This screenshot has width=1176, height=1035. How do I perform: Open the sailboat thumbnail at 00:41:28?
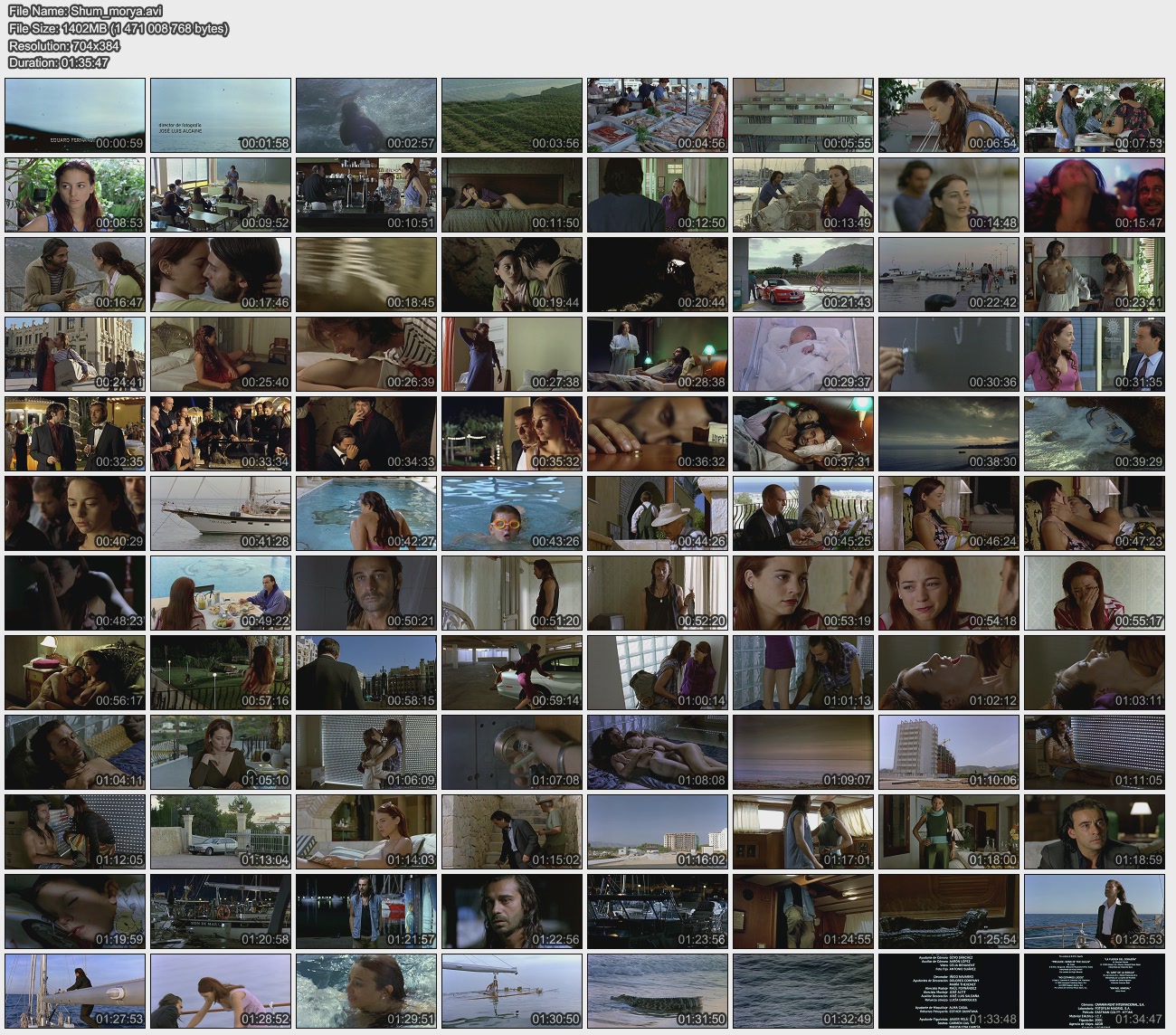coord(221,513)
